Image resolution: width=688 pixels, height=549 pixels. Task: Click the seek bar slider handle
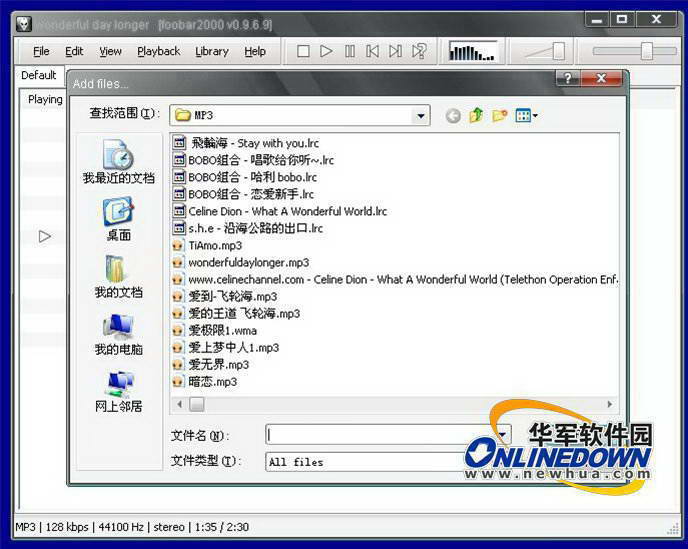coord(647,51)
